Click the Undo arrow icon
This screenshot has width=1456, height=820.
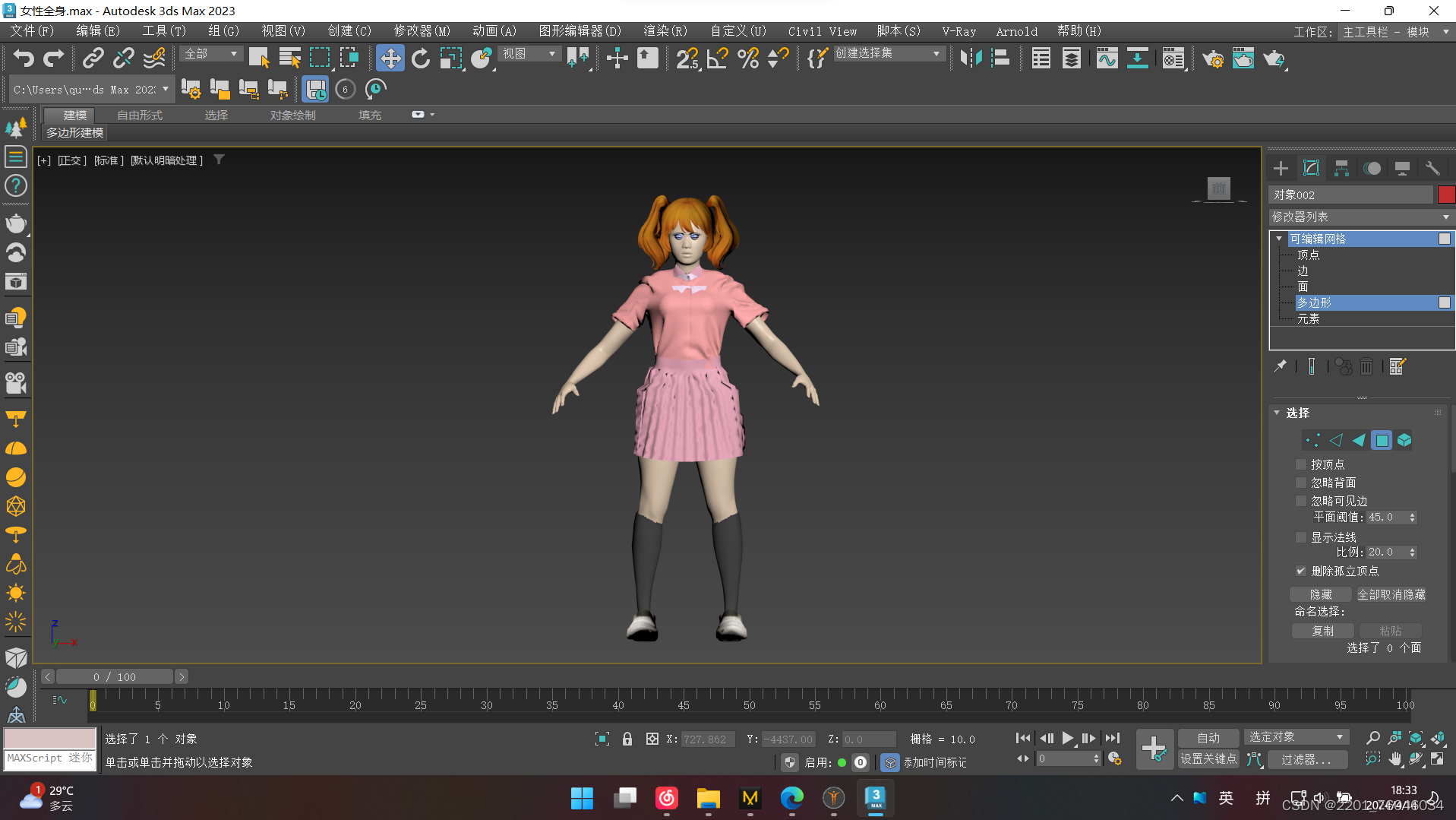point(24,59)
